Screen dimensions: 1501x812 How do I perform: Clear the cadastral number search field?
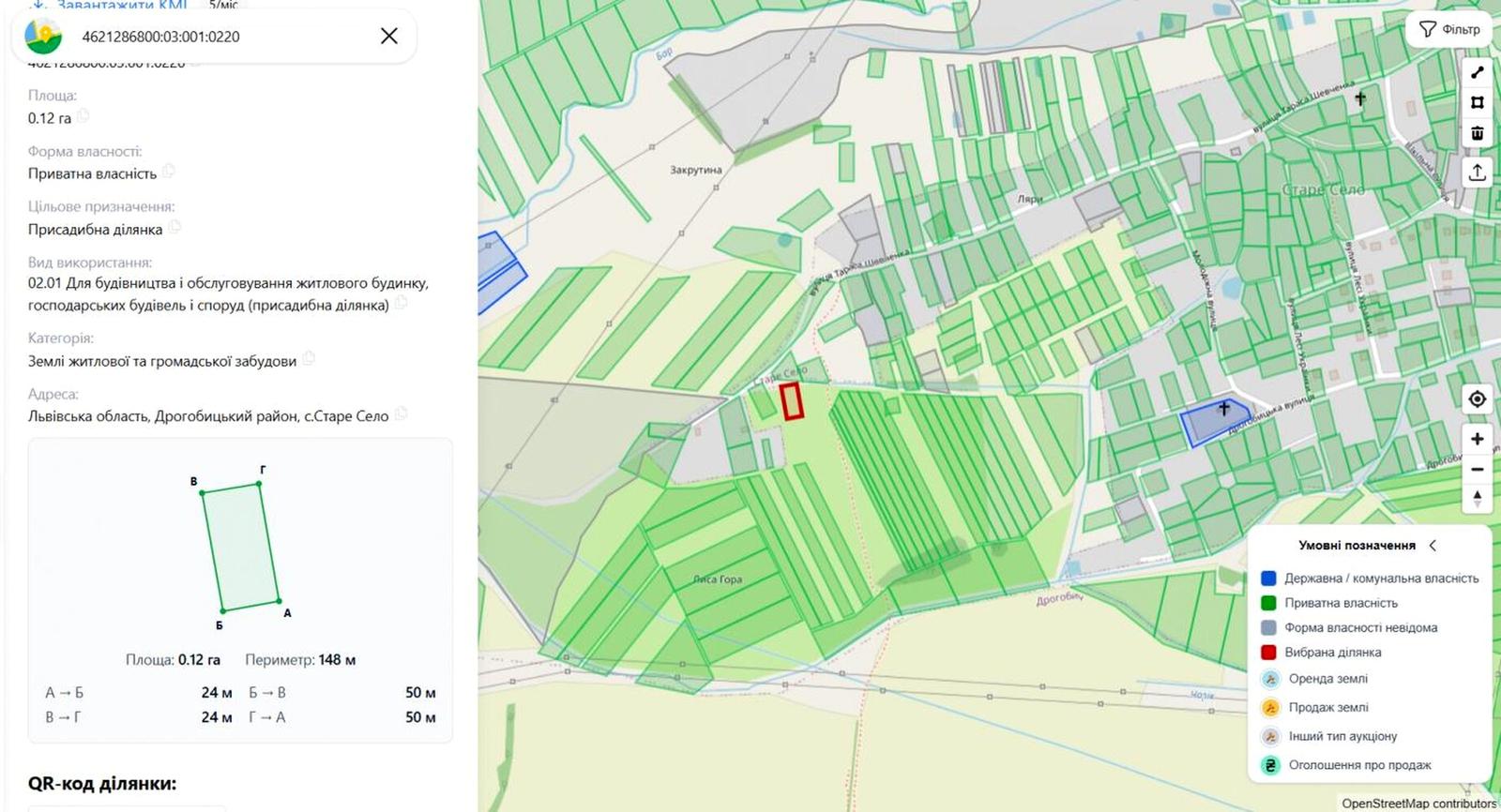click(x=388, y=37)
